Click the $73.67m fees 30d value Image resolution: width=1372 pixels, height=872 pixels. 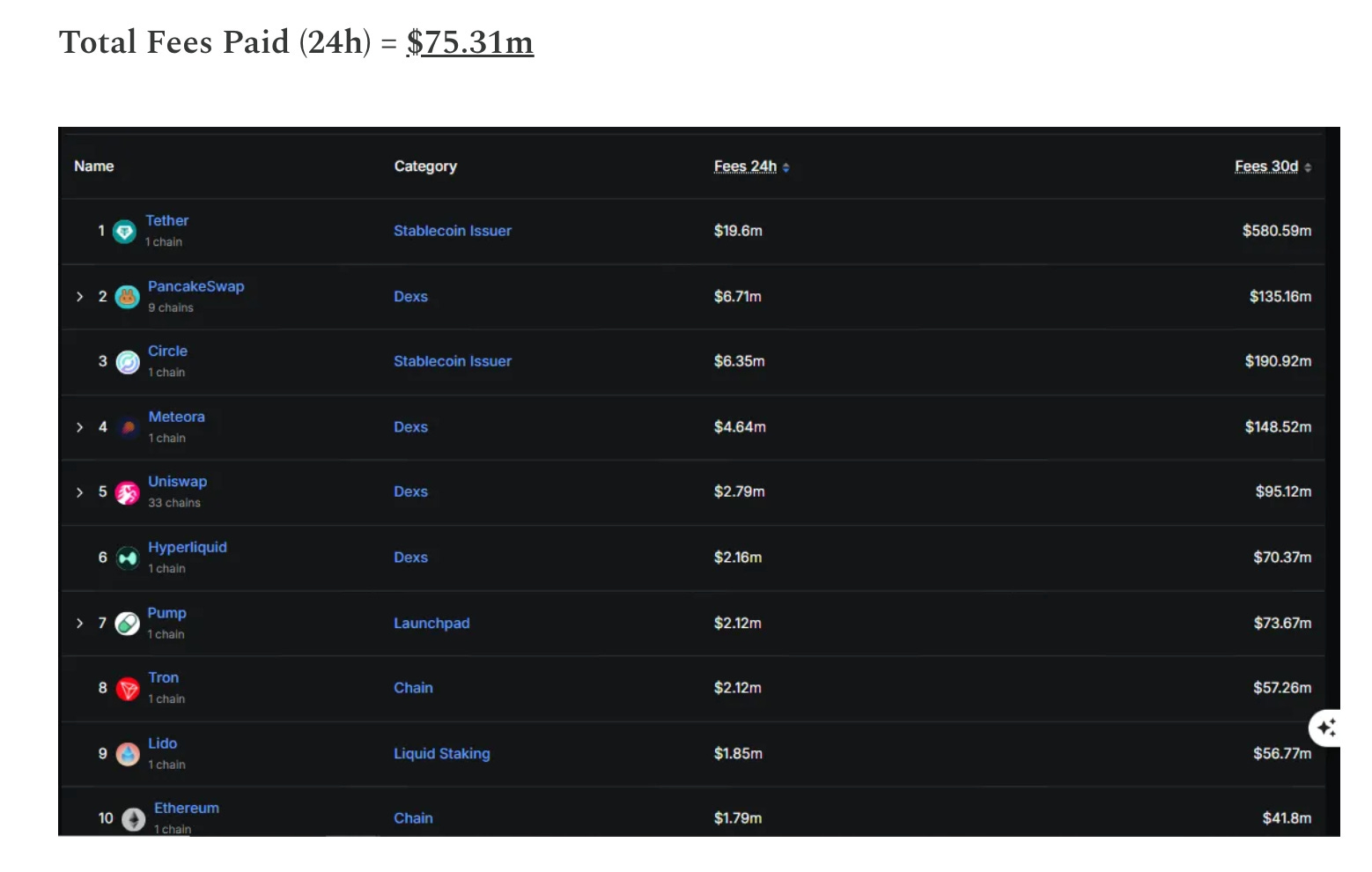pyautogui.click(x=1283, y=624)
